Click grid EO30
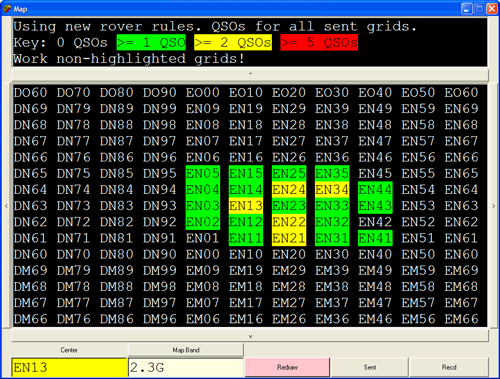The height and width of the screenshot is (379, 500). [332, 93]
